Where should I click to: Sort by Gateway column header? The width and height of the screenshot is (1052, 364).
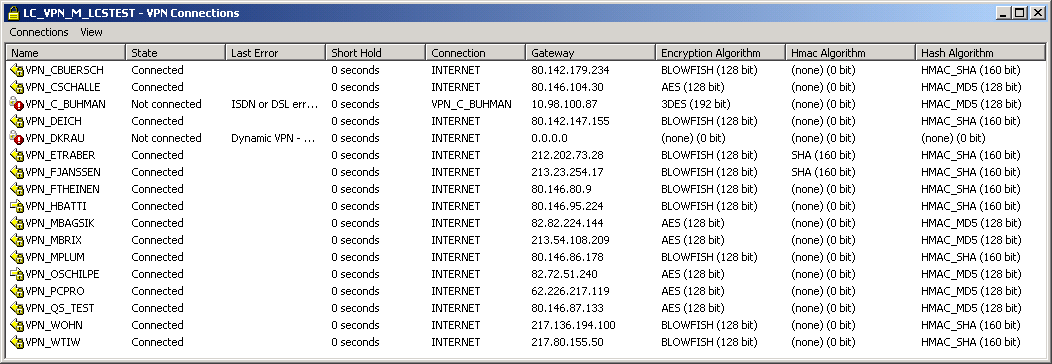coord(590,53)
